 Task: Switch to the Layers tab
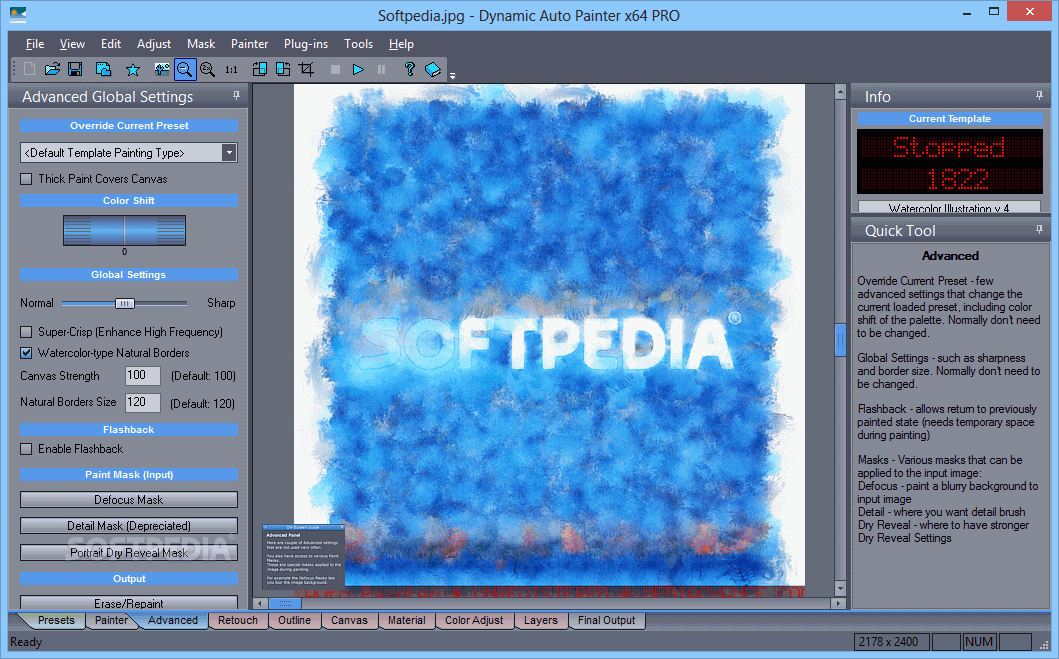coord(541,621)
